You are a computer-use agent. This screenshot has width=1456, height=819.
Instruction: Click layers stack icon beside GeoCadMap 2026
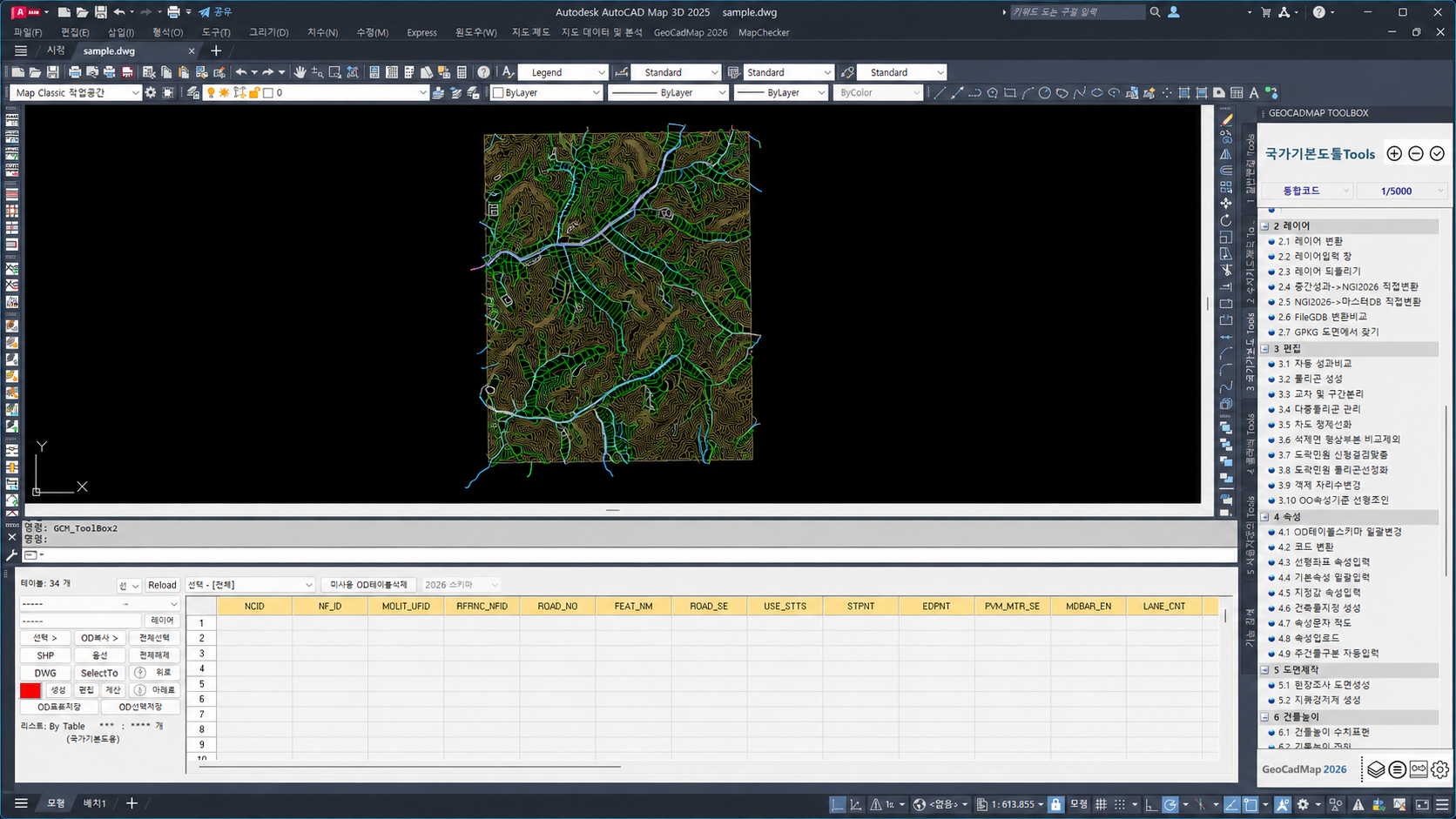pos(1376,769)
